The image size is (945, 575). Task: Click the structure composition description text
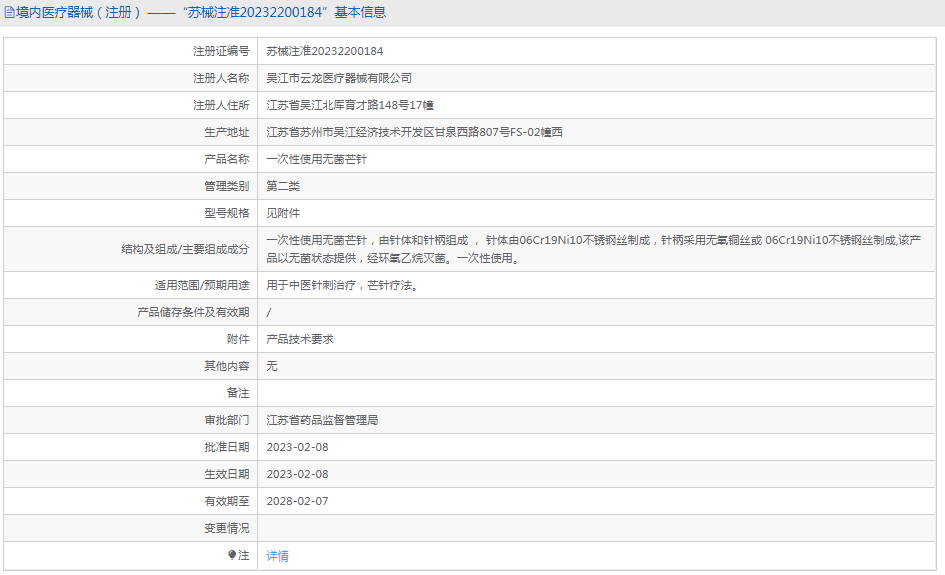tap(594, 249)
